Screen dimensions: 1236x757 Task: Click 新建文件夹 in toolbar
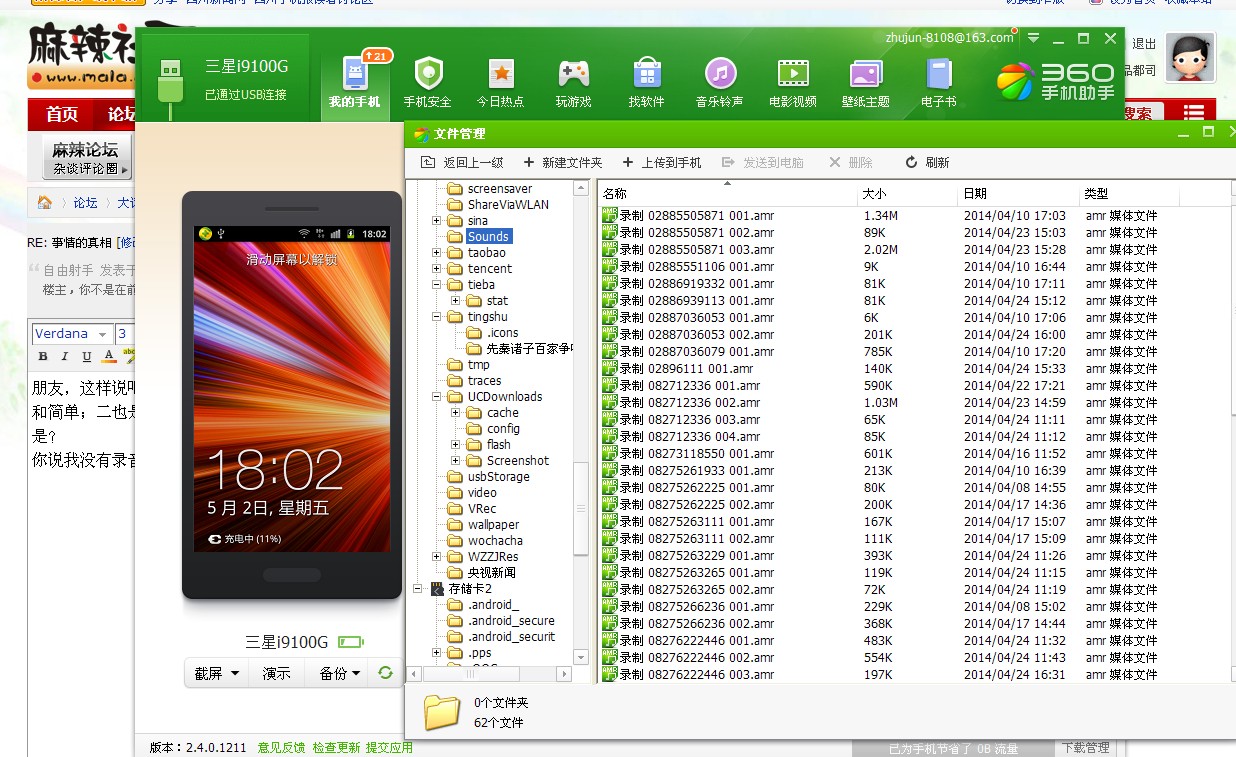pyautogui.click(x=562, y=162)
